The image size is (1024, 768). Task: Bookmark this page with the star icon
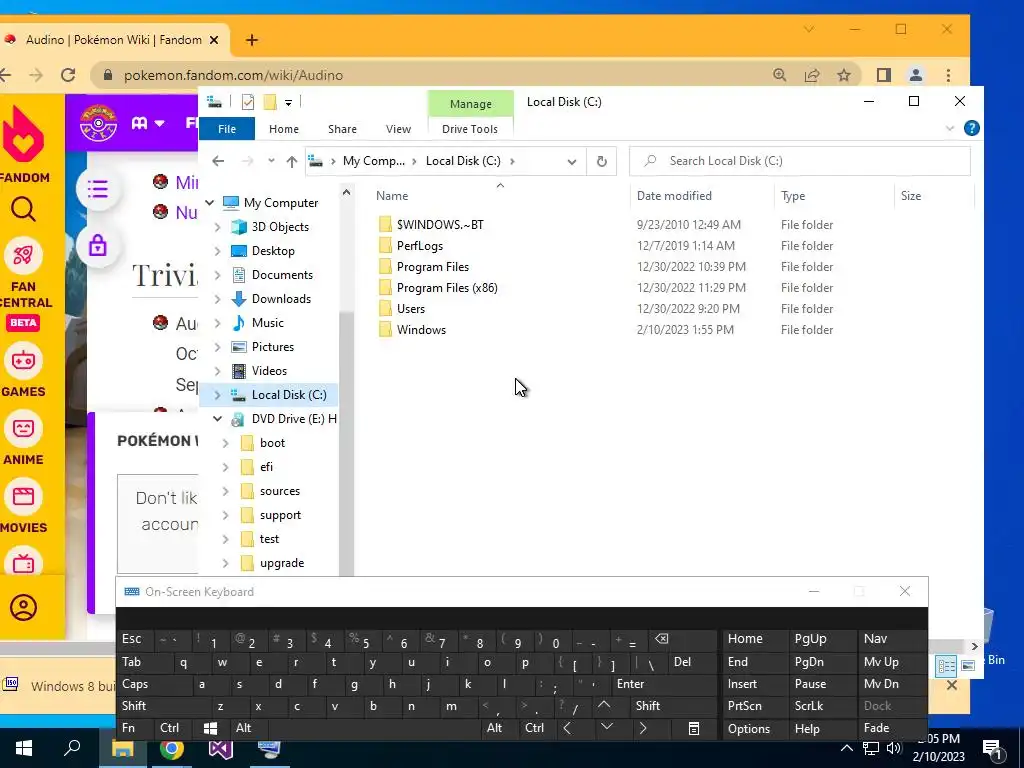[x=844, y=75]
